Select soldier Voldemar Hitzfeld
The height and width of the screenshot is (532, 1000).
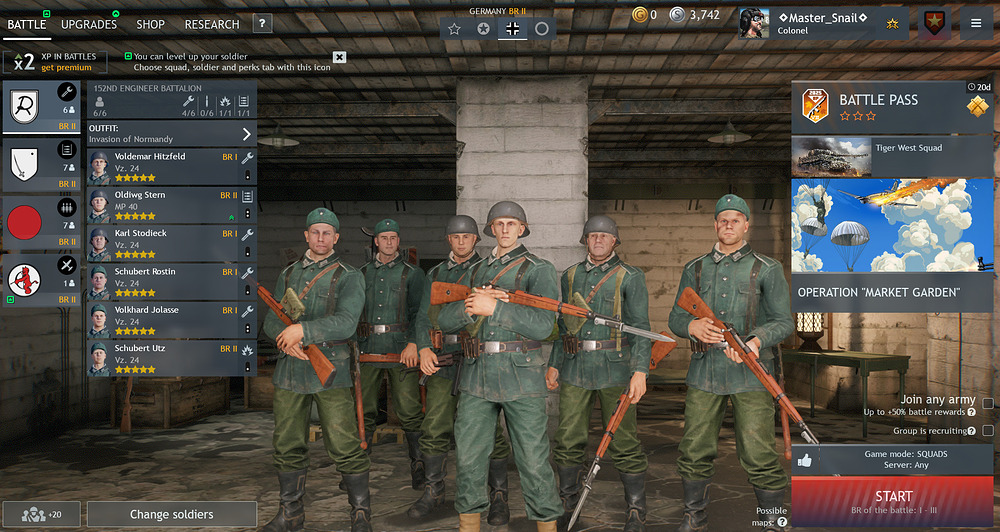pos(172,166)
